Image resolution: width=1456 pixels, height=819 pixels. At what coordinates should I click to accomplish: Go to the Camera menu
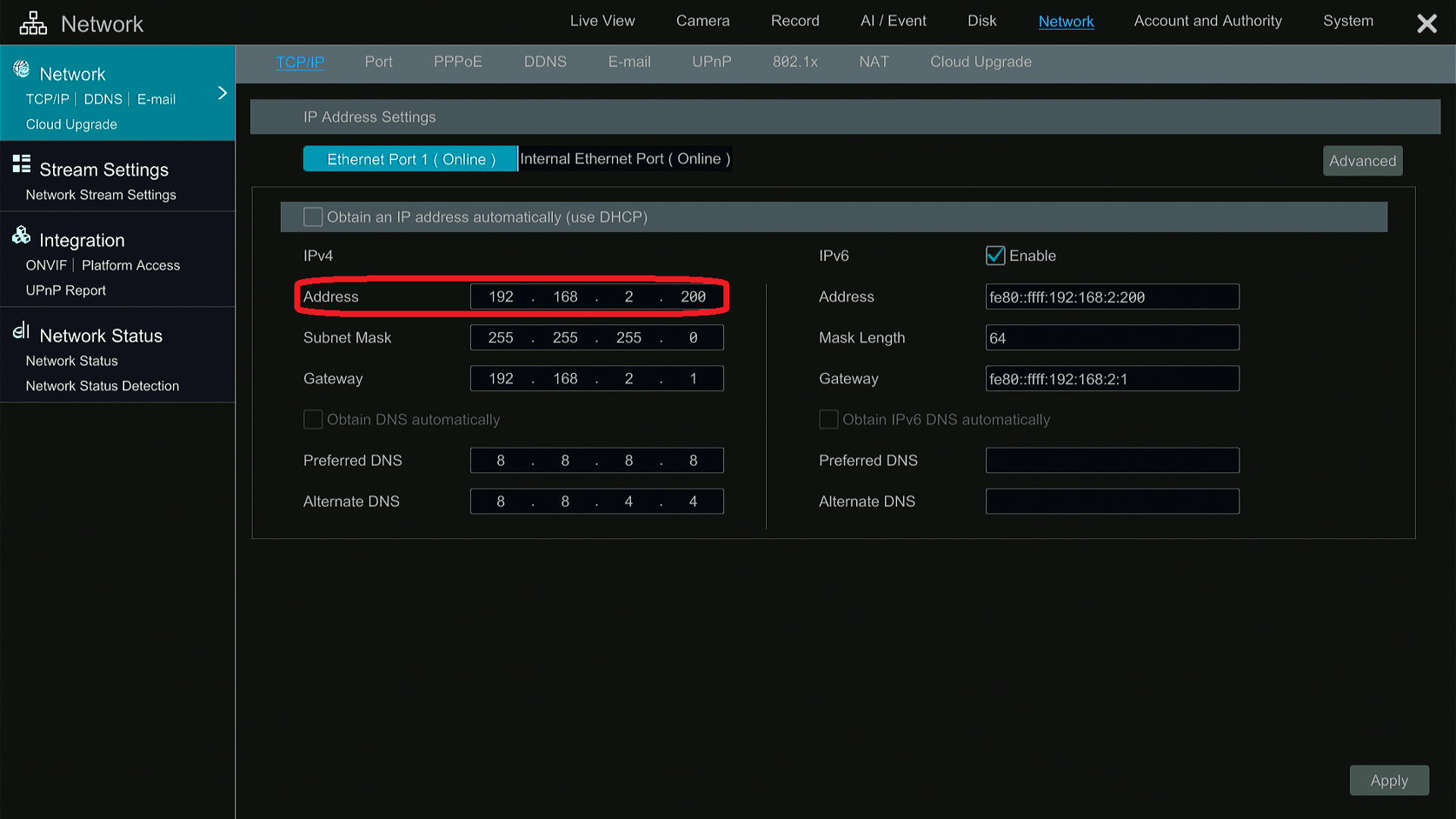coord(702,21)
